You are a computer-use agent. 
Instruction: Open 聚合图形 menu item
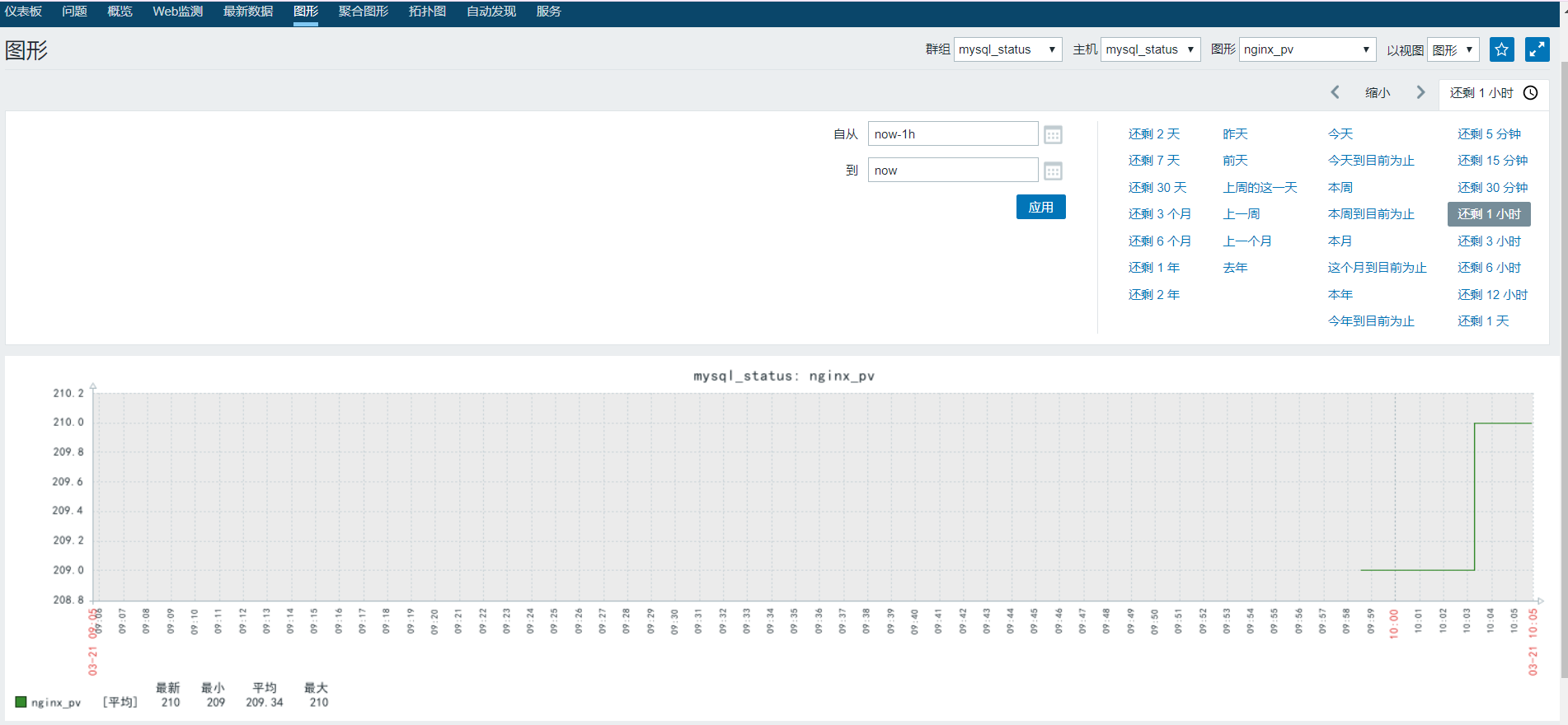tap(364, 12)
